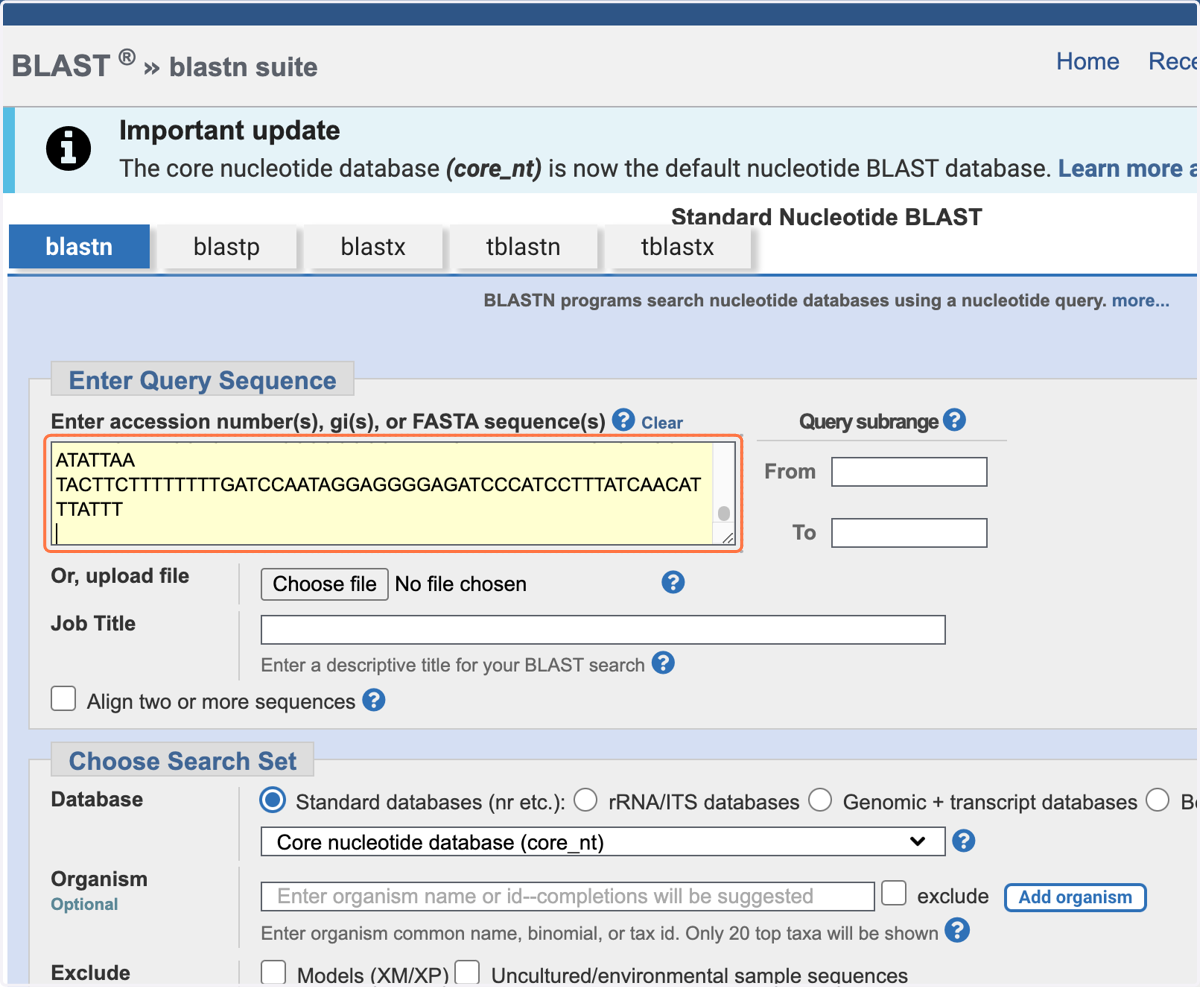1200x987 pixels.
Task: Switch to the blastp tab
Action: click(227, 247)
